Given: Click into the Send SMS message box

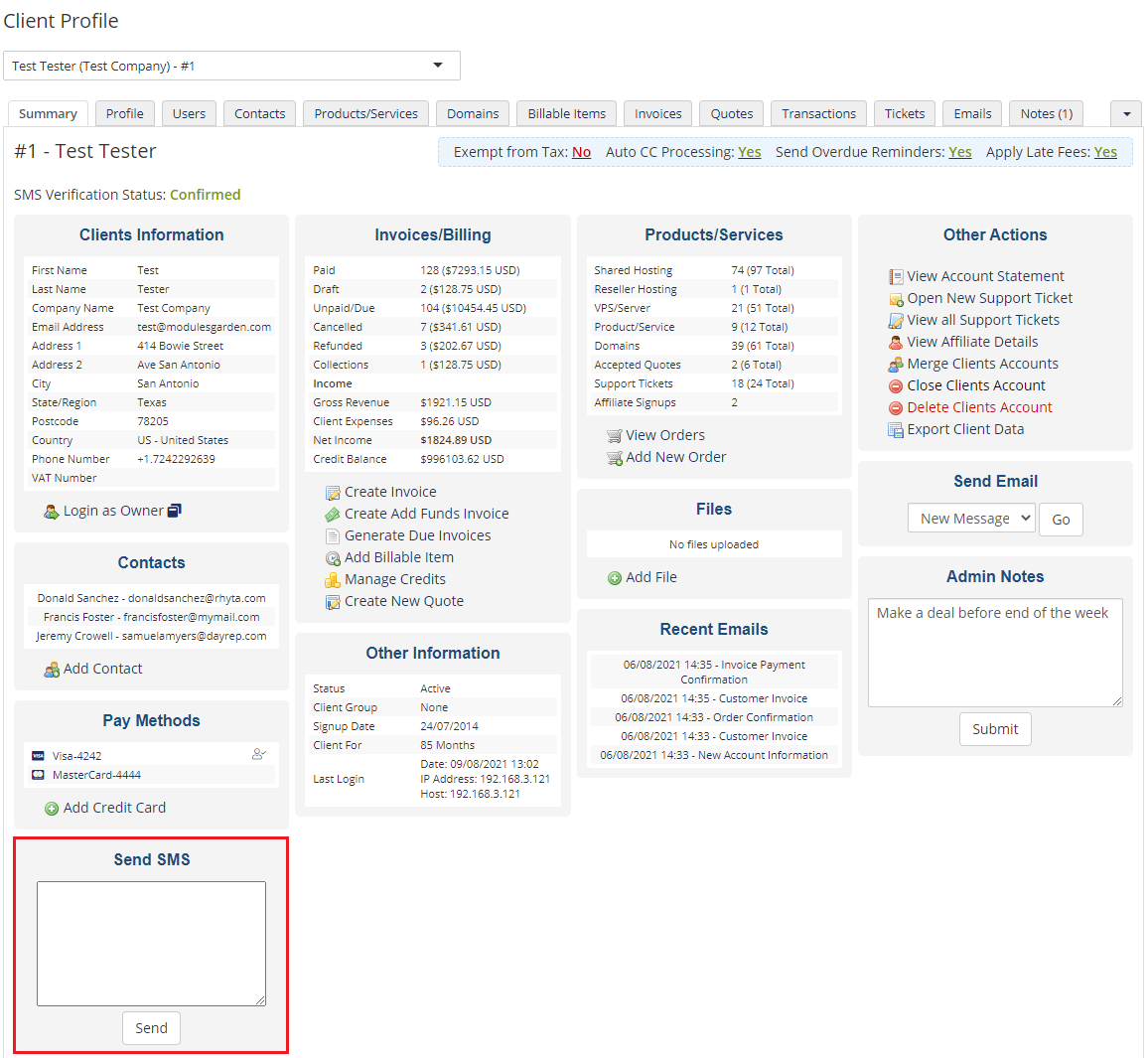Looking at the screenshot, I should pyautogui.click(x=152, y=944).
